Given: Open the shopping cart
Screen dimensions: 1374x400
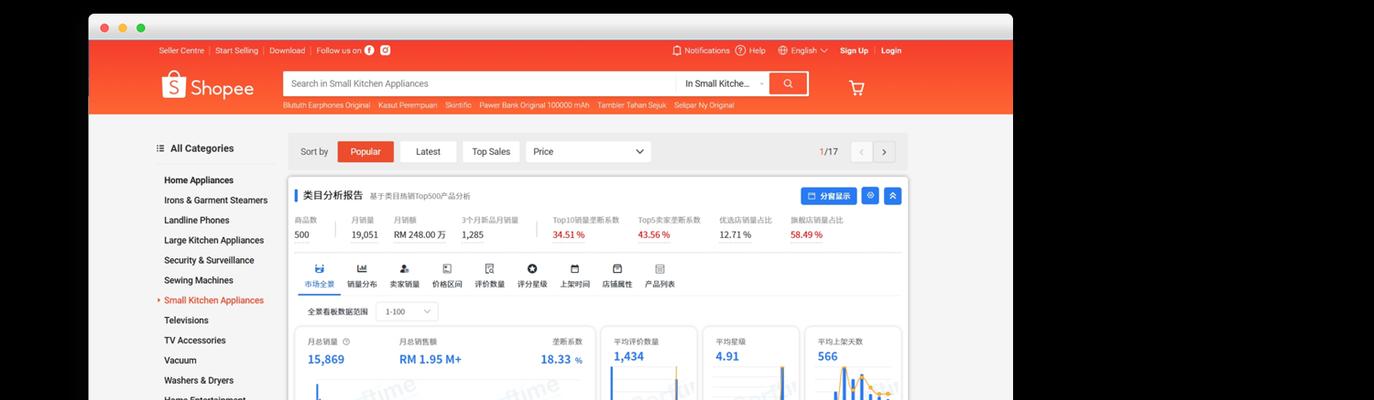Looking at the screenshot, I should pyautogui.click(x=856, y=88).
